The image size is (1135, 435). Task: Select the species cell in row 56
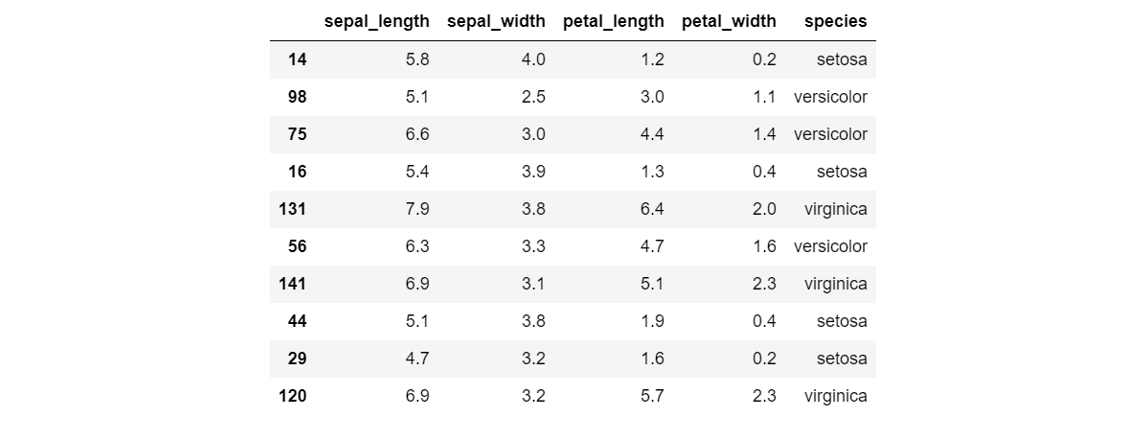click(x=830, y=246)
